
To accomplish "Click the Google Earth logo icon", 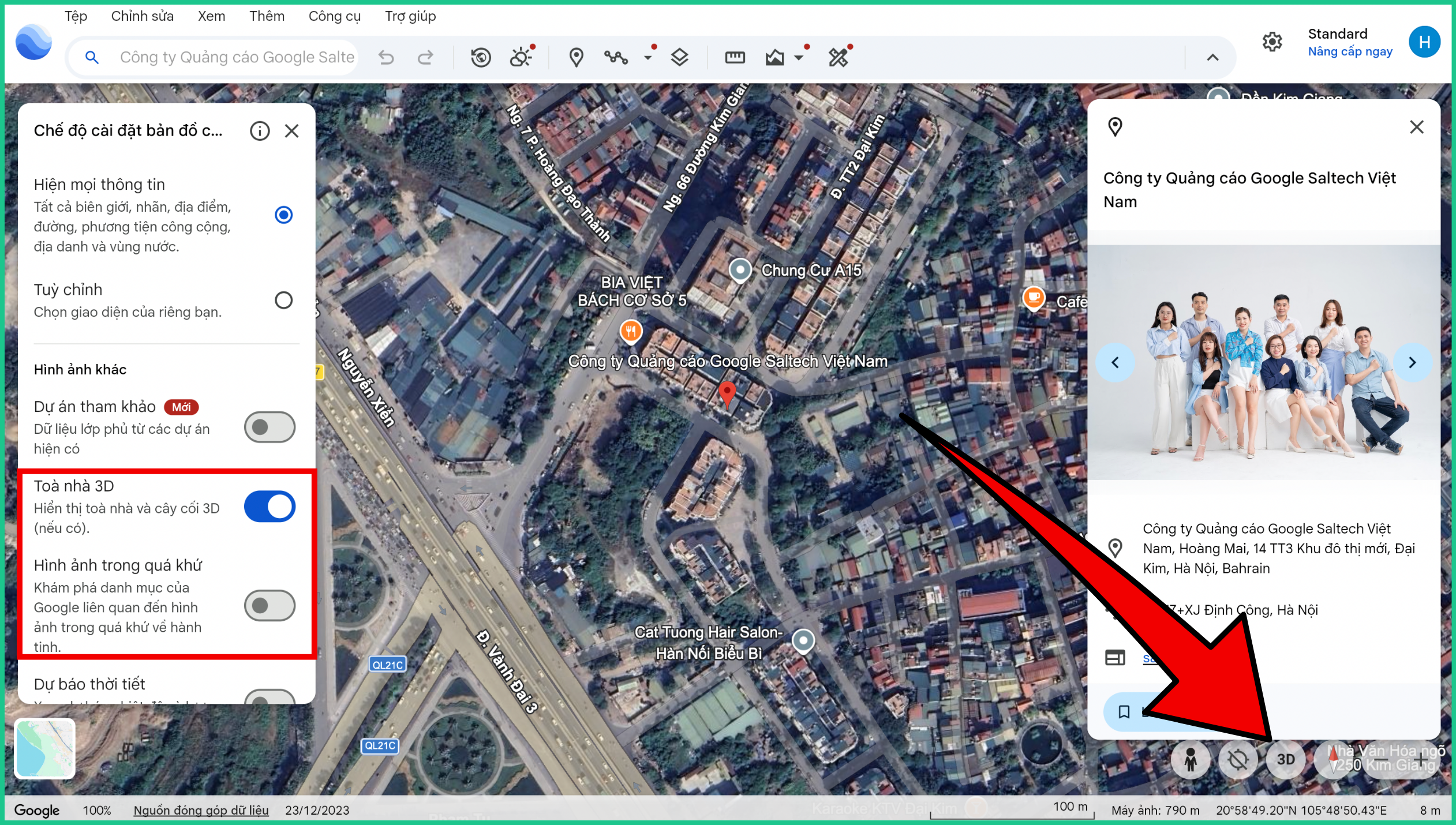I will [33, 42].
